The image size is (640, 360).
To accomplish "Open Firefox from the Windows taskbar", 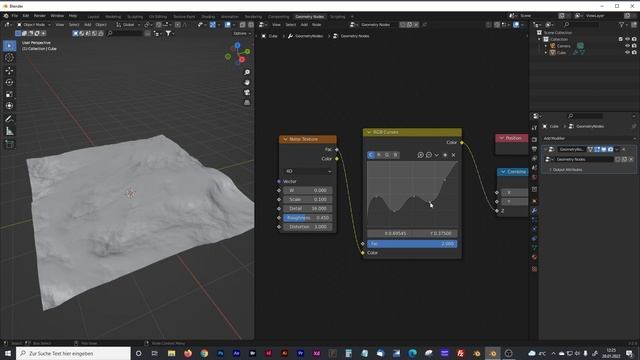I will 188,353.
